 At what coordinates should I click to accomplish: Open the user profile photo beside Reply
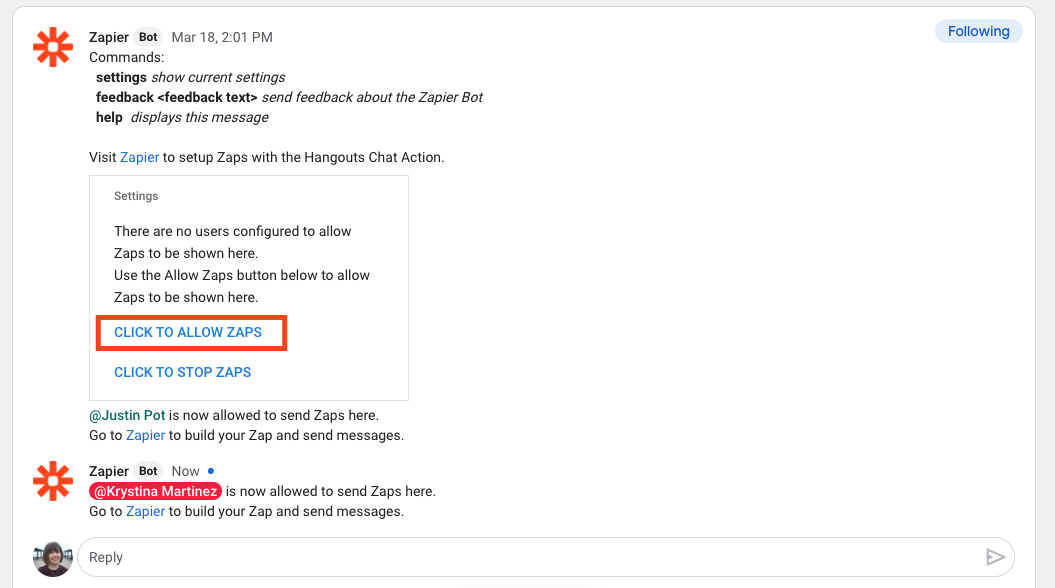pos(52,558)
